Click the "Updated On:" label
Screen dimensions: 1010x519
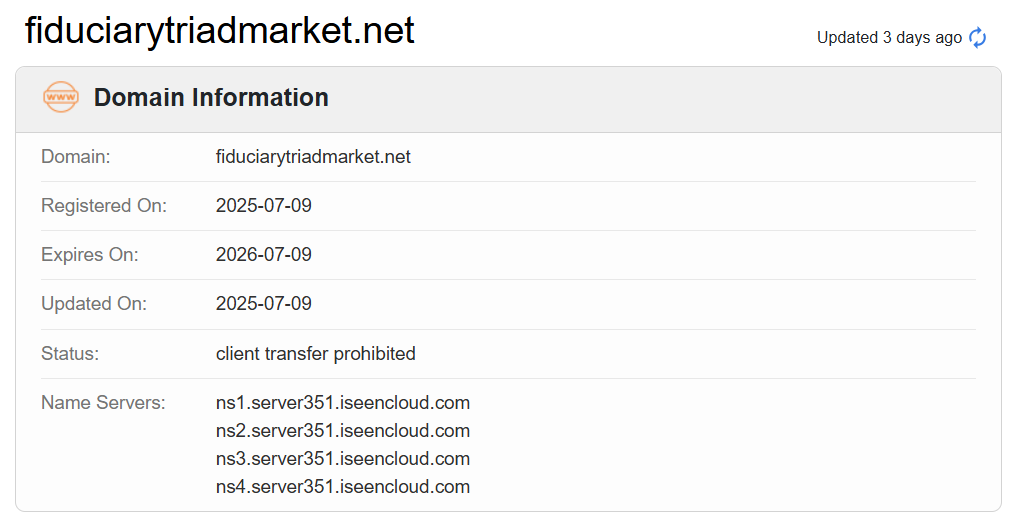(x=94, y=304)
